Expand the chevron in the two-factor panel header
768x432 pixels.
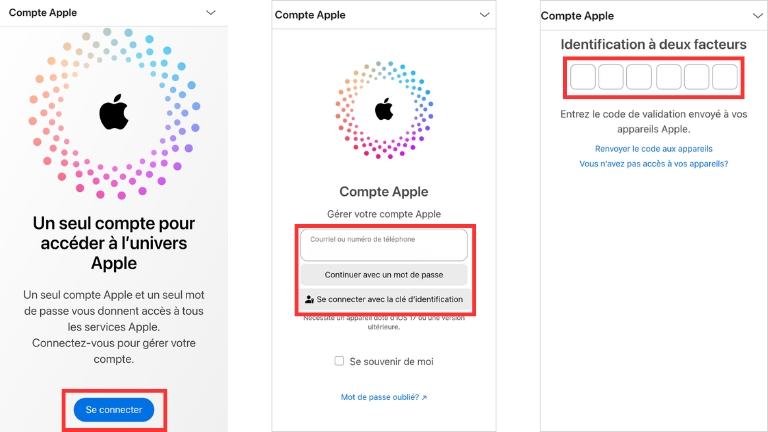click(756, 16)
